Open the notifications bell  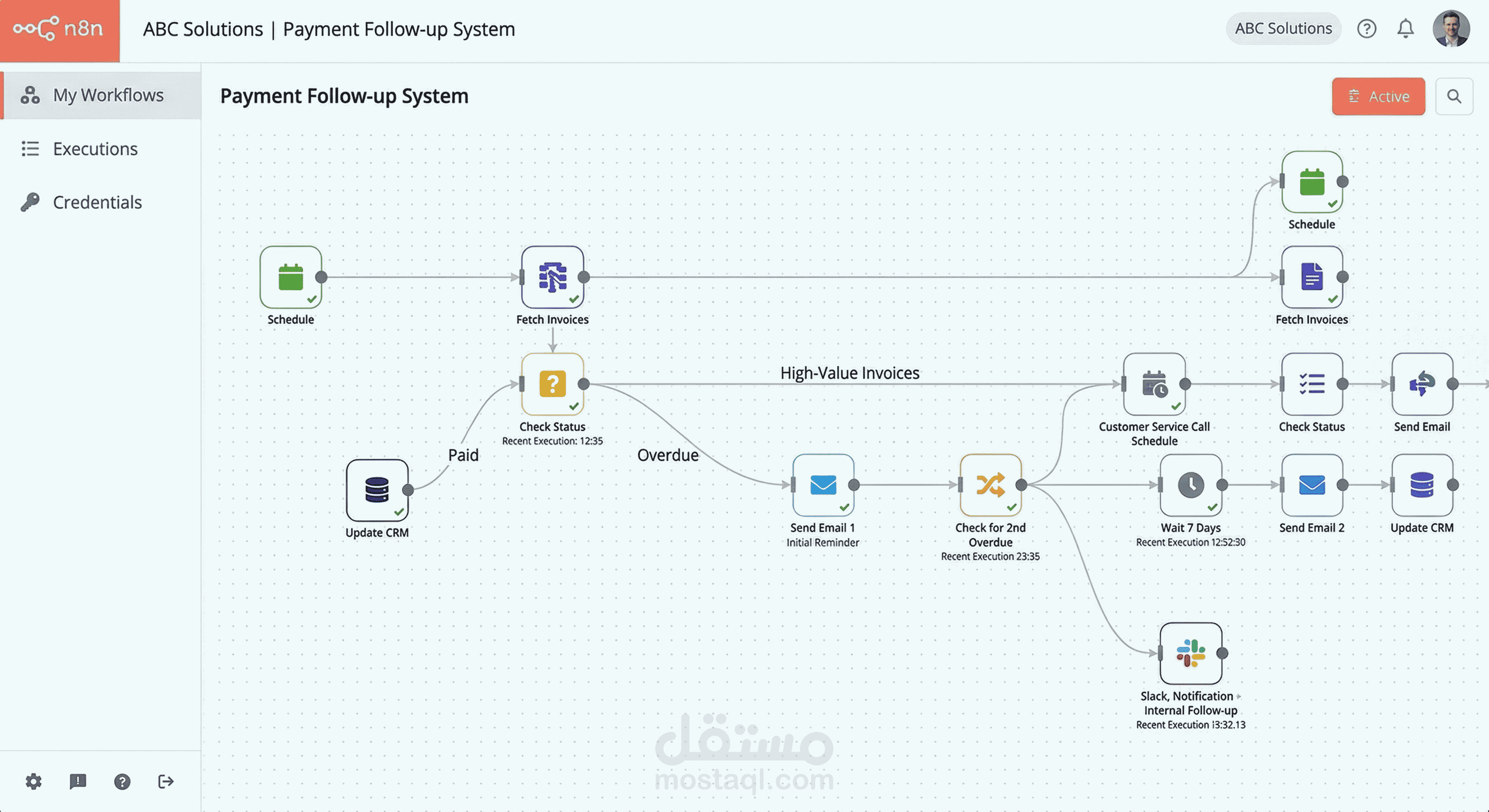1405,29
